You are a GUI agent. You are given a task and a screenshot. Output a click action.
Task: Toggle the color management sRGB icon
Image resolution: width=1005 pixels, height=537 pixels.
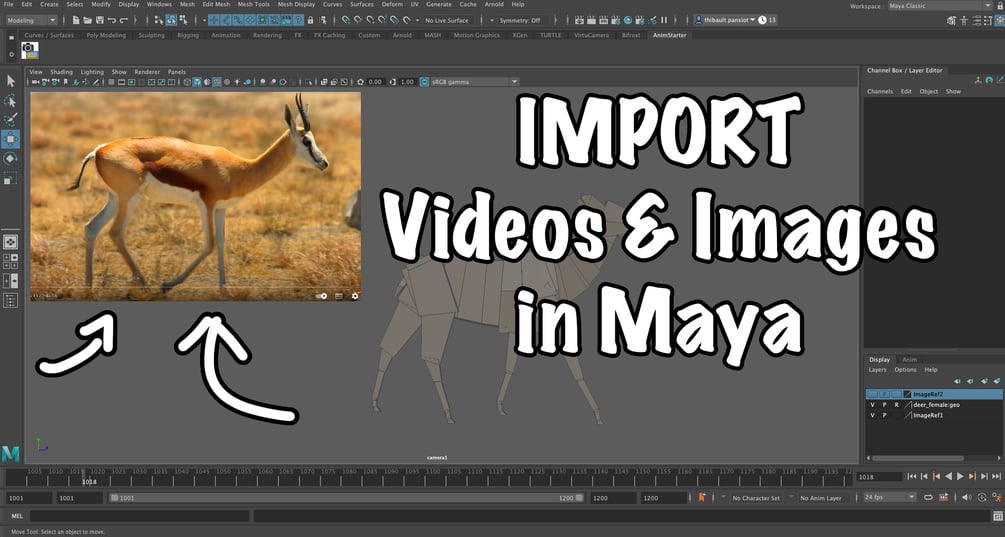(x=424, y=82)
